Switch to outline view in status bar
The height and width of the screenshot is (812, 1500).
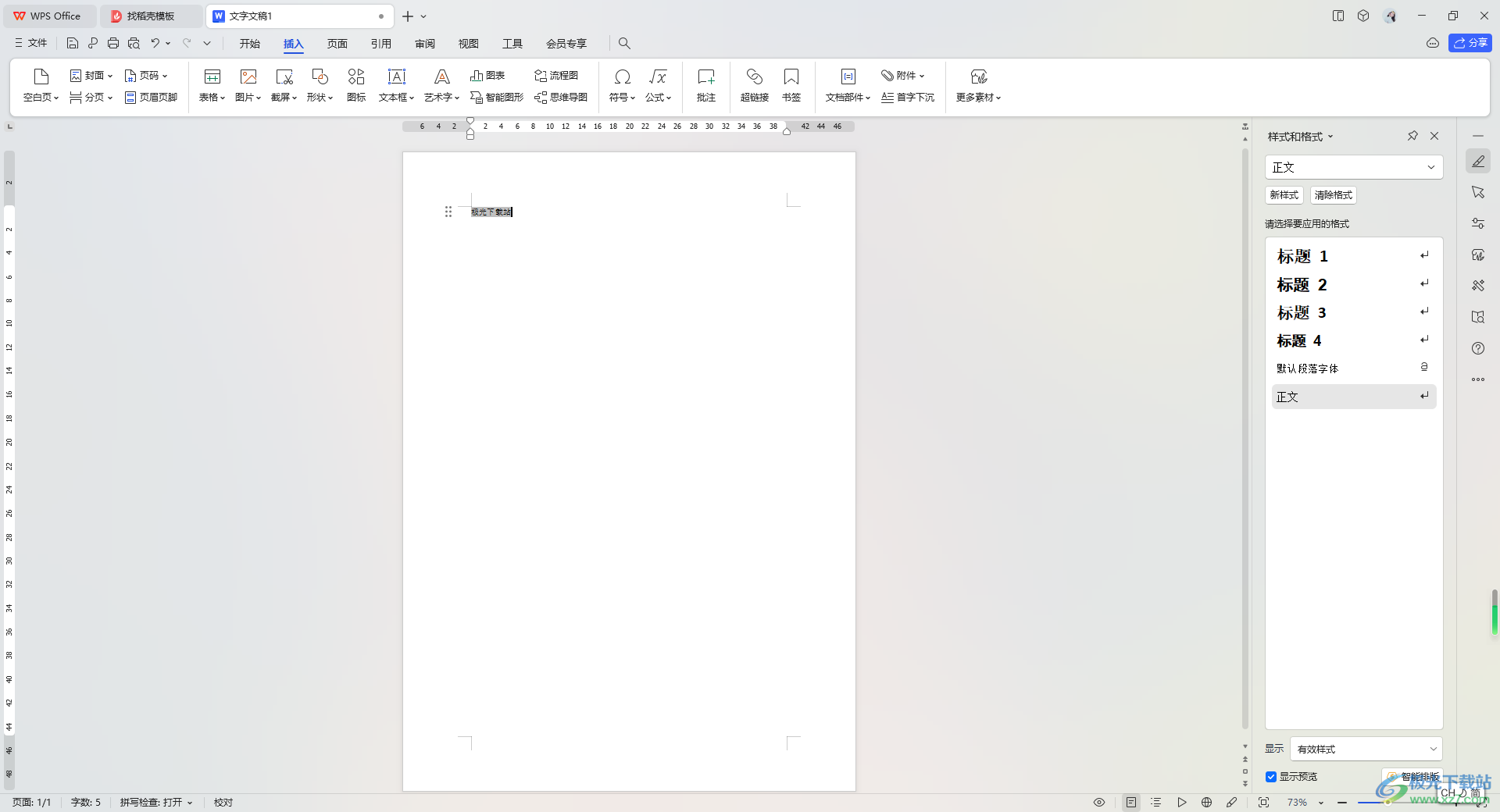coord(1156,803)
